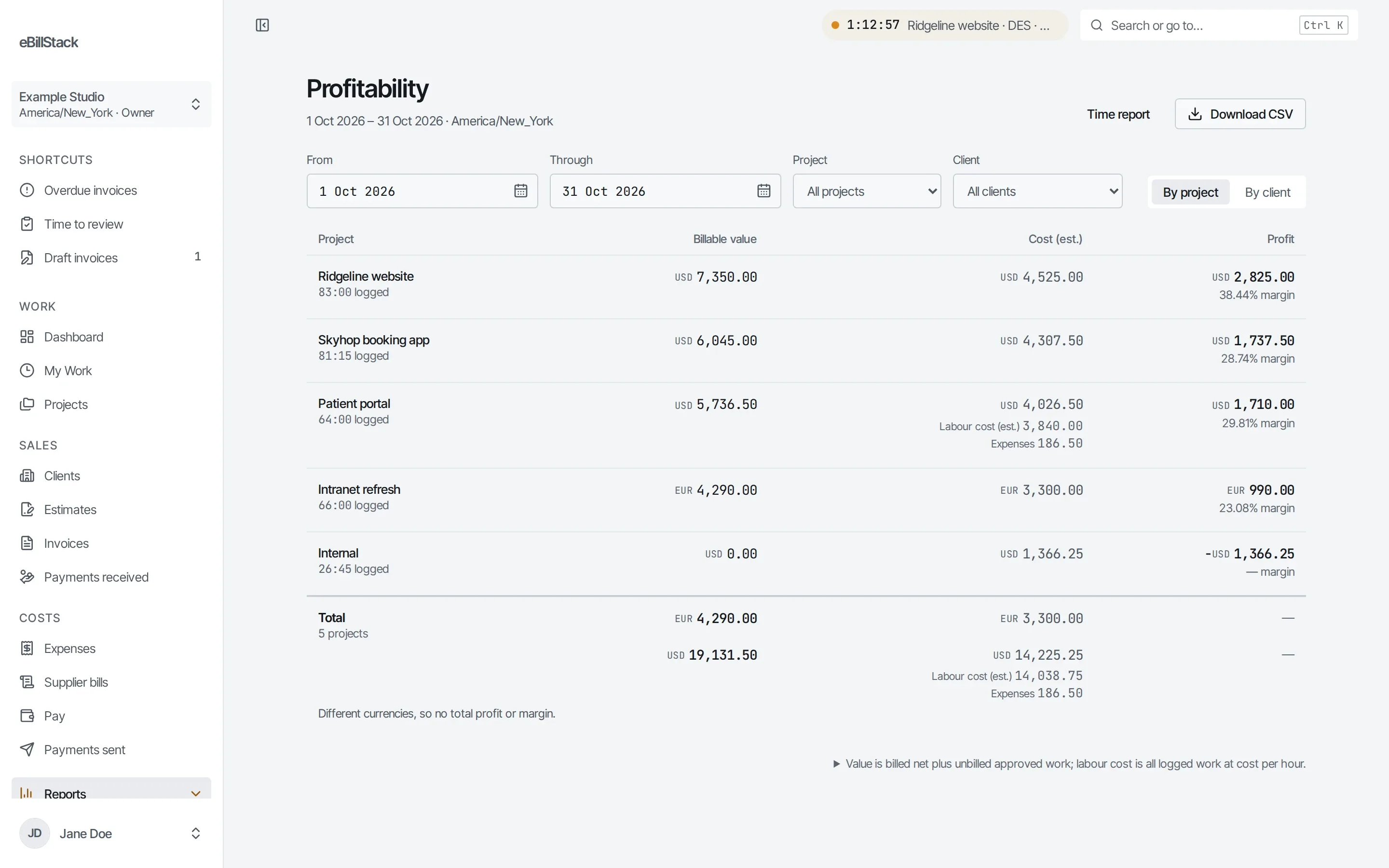Go to Time to review
This screenshot has width=1389, height=868.
point(111,224)
